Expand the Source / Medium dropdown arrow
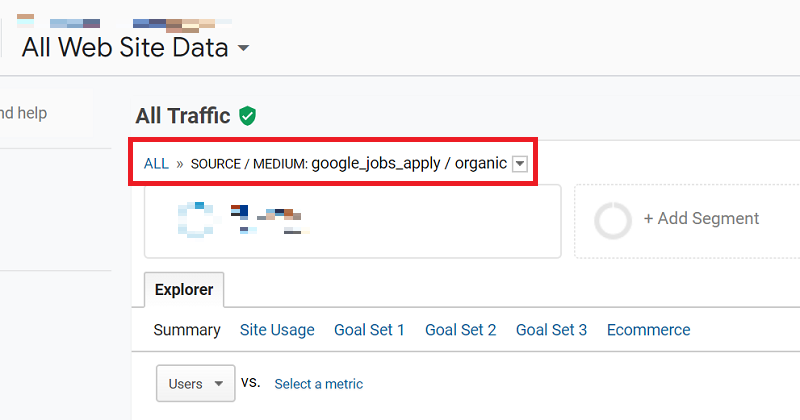The width and height of the screenshot is (800, 420). (519, 164)
